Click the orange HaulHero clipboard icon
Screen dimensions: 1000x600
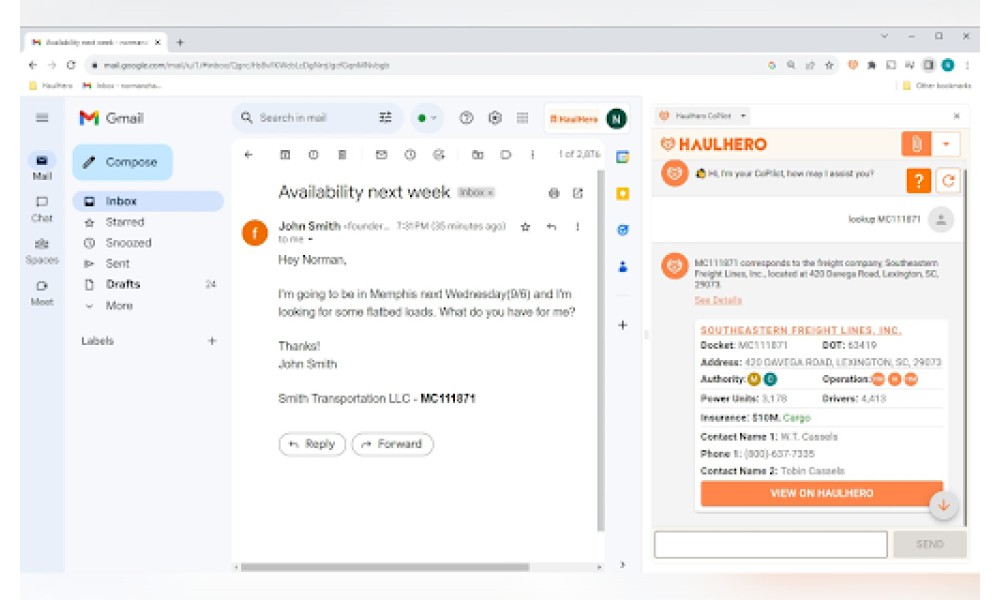click(x=916, y=144)
